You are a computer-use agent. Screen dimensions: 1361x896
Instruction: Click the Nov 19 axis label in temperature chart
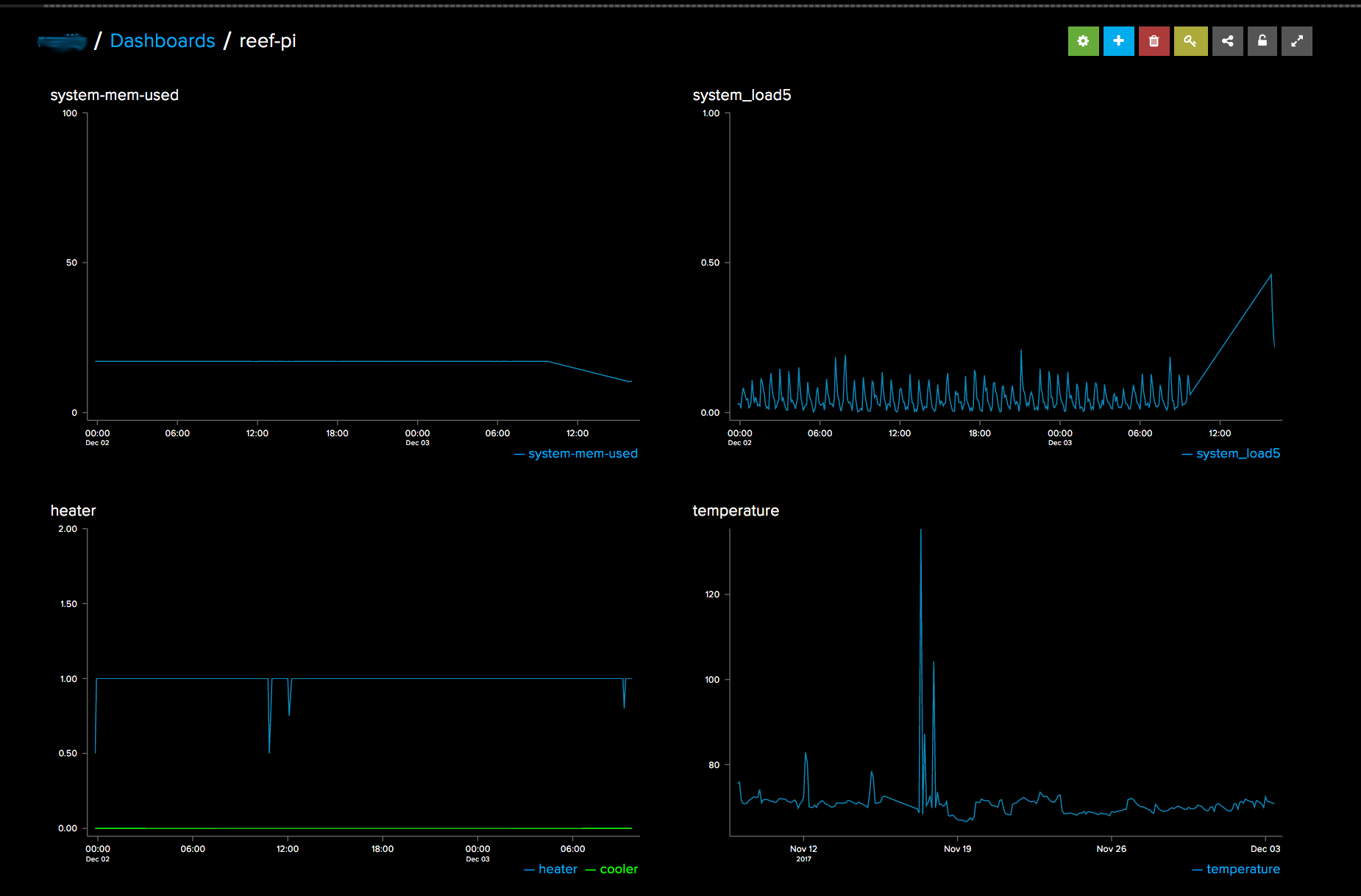coord(957,849)
